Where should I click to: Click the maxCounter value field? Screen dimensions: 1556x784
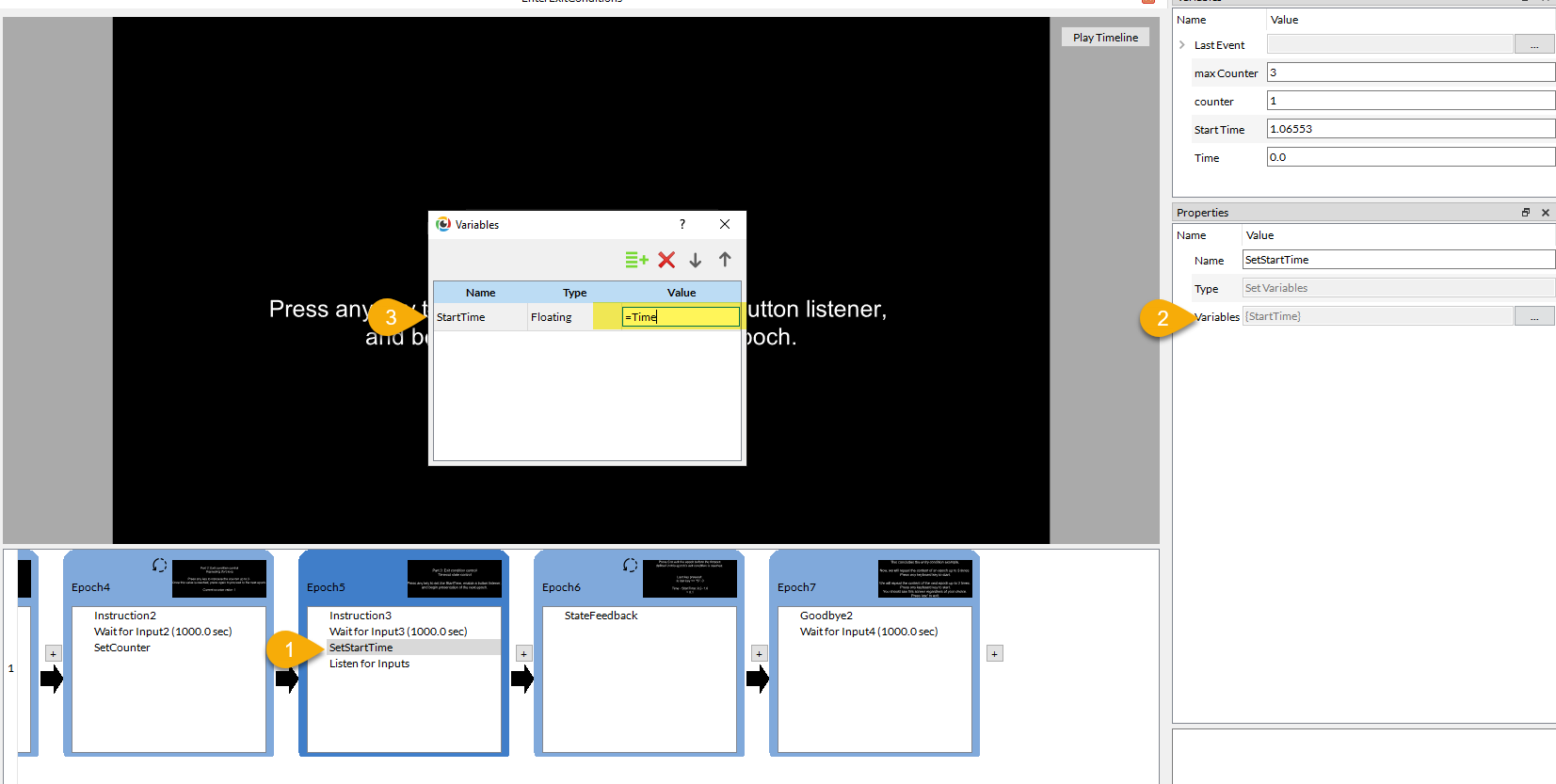pos(1409,72)
